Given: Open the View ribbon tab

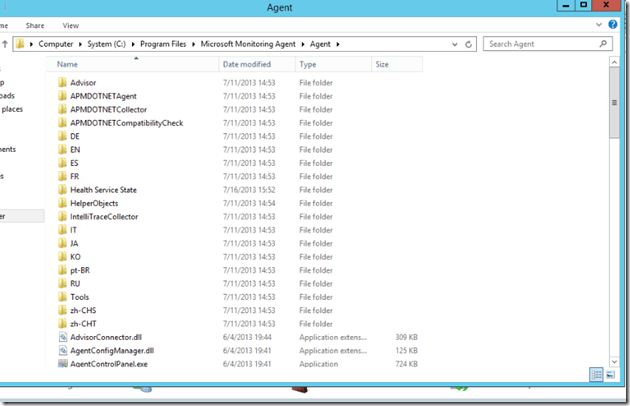Looking at the screenshot, I should (71, 24).
